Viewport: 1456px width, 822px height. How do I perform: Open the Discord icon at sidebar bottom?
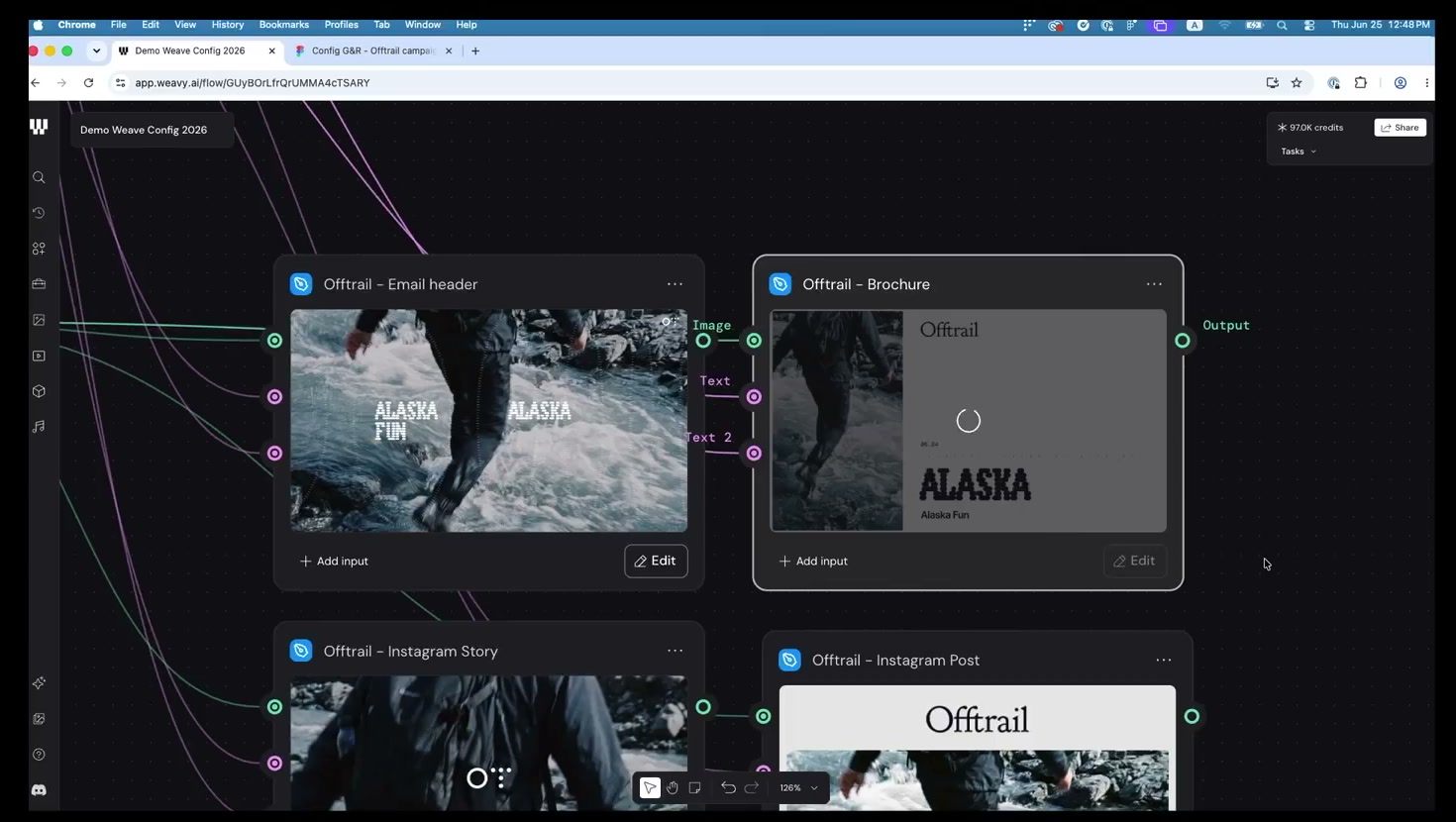39,790
